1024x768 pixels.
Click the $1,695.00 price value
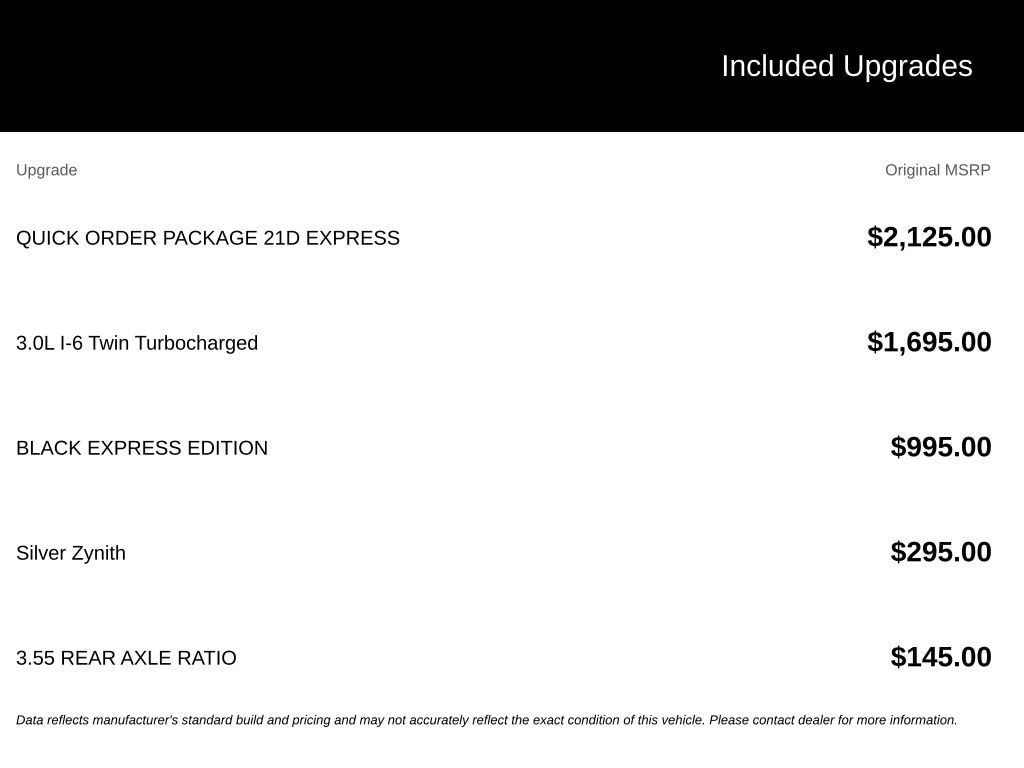[929, 342]
